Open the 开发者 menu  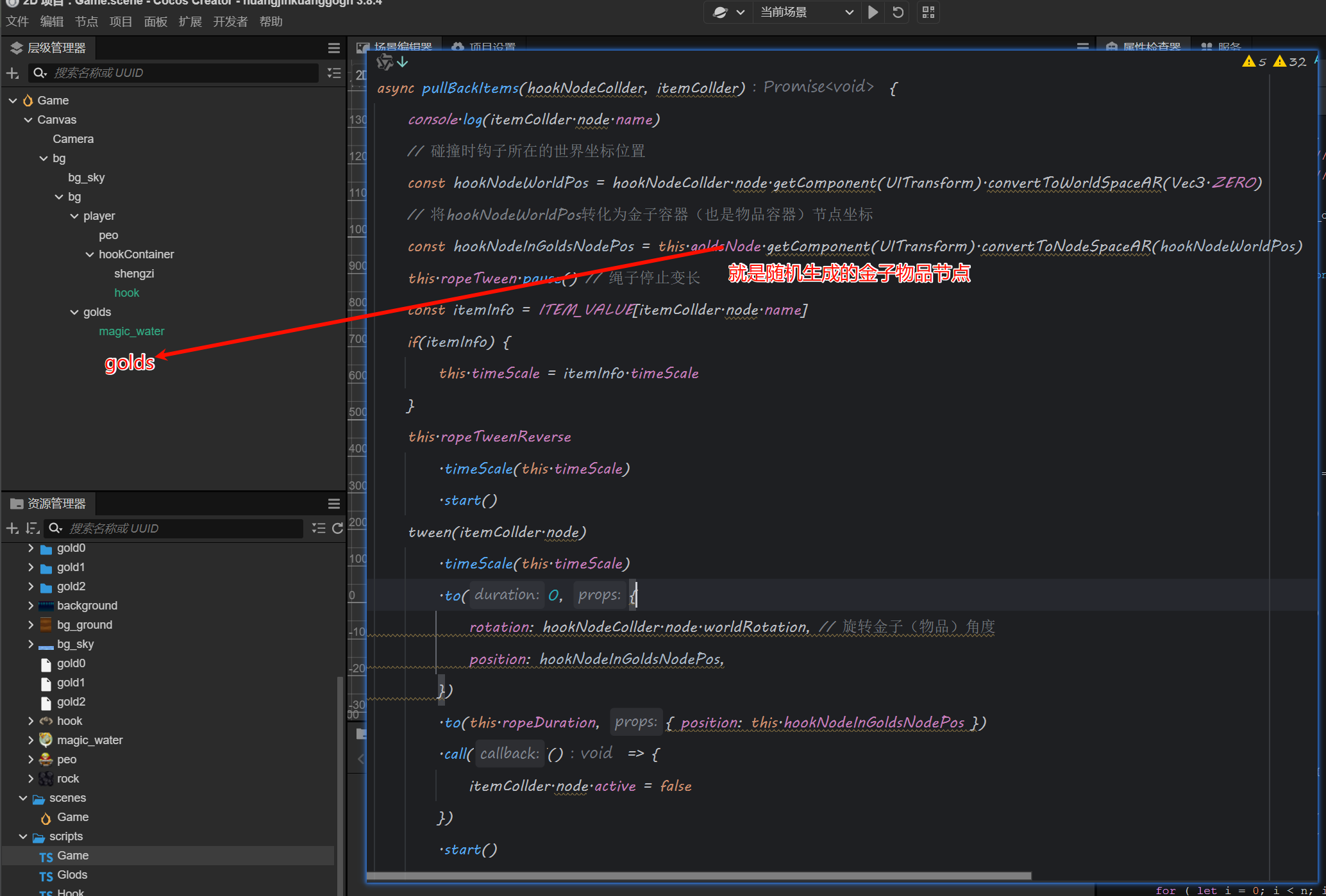point(230,22)
